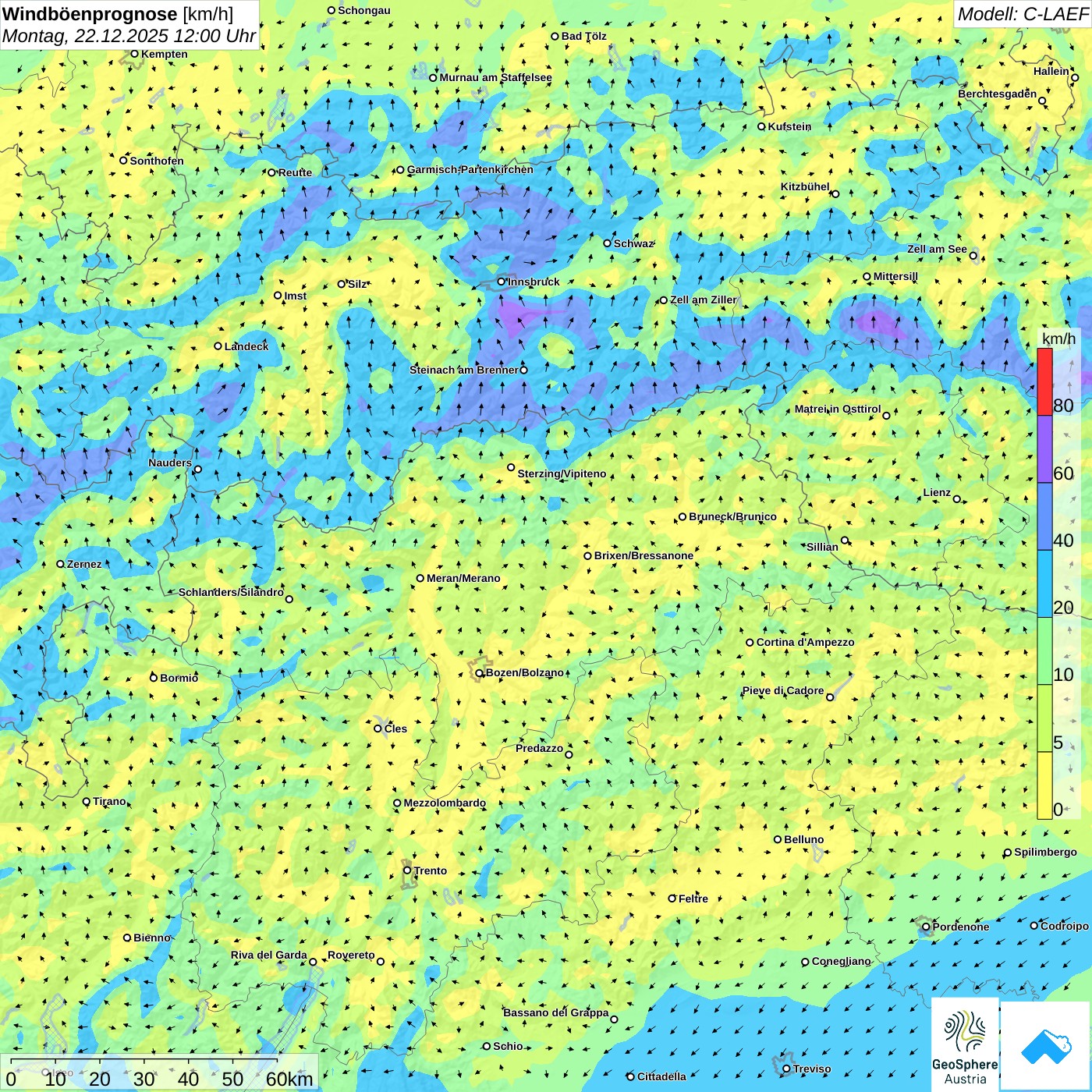The height and width of the screenshot is (1092, 1092).
Task: Click the Berchtesgaden city label
Action: [998, 94]
